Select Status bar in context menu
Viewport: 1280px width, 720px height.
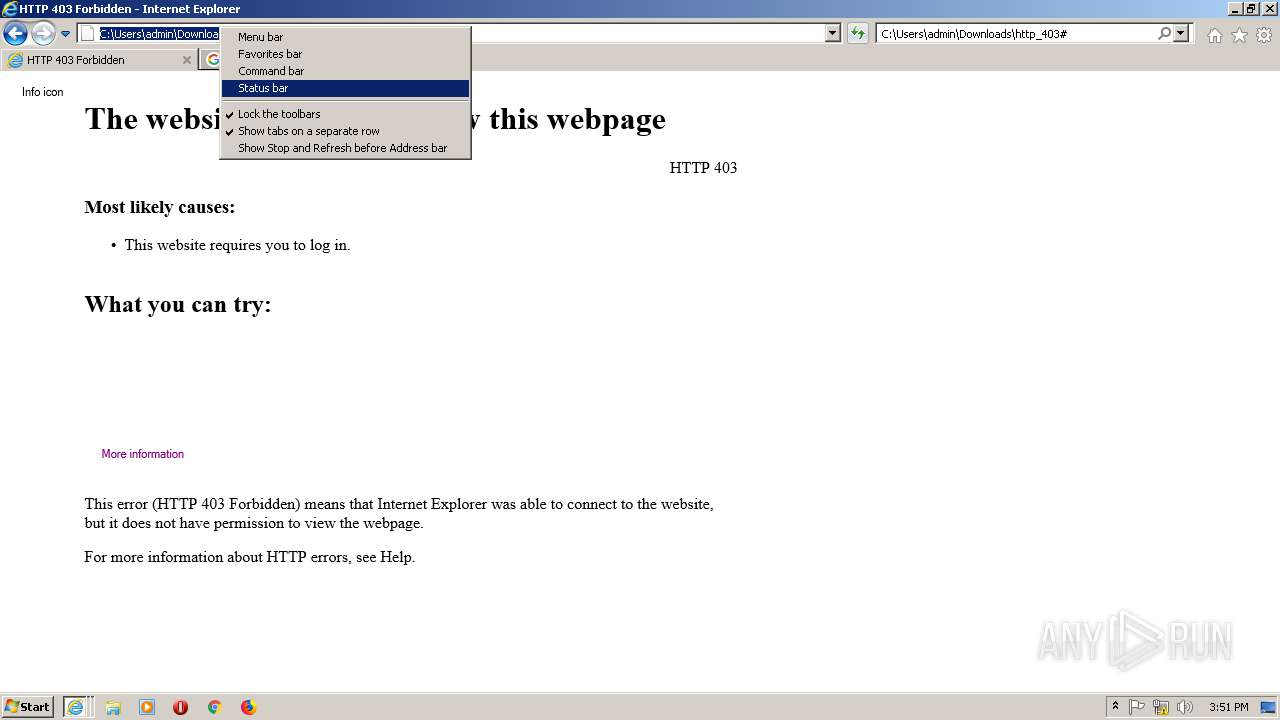(345, 88)
